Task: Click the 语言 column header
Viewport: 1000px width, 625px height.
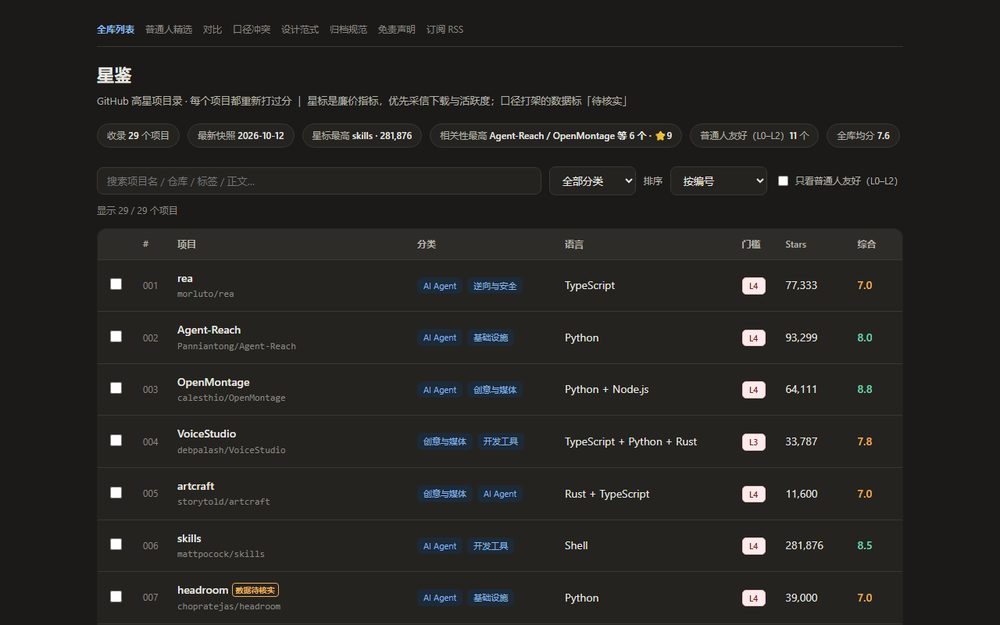Action: pos(574,244)
